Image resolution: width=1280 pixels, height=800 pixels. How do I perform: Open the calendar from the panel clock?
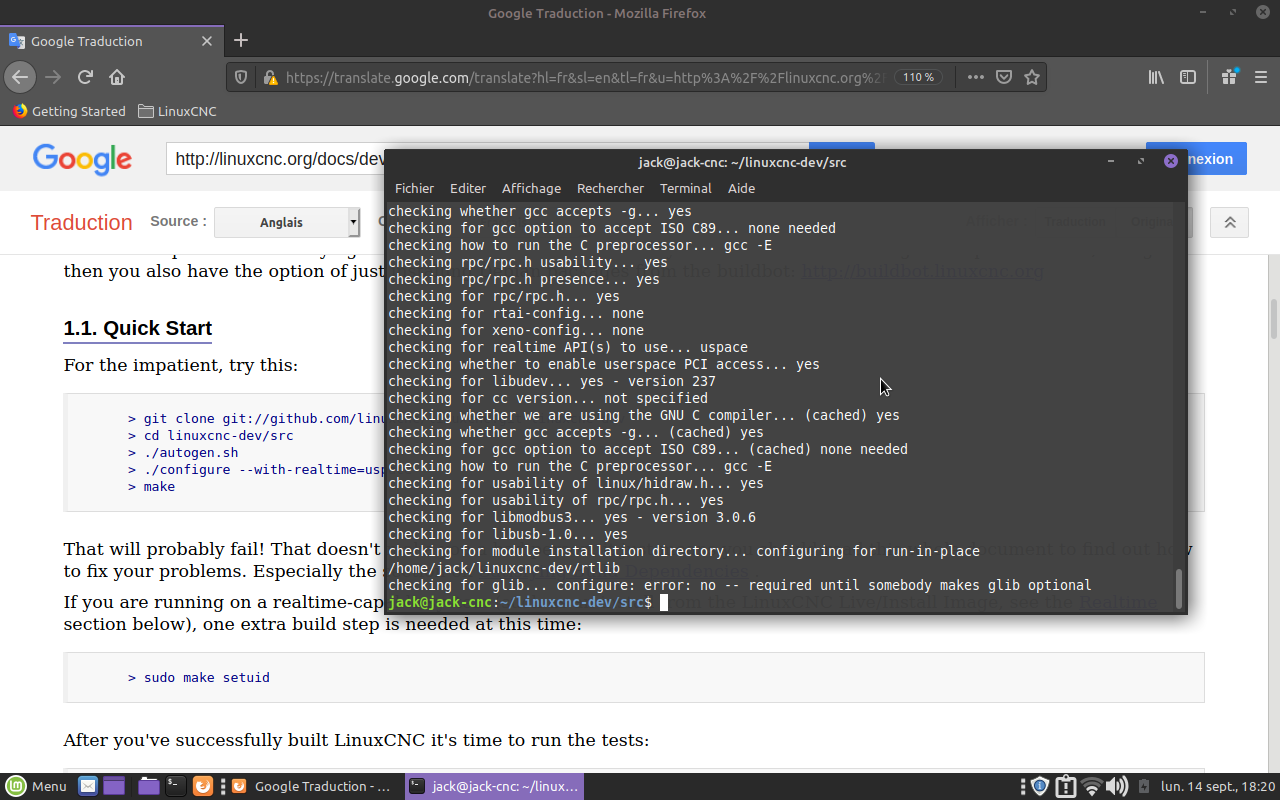tap(1218, 786)
